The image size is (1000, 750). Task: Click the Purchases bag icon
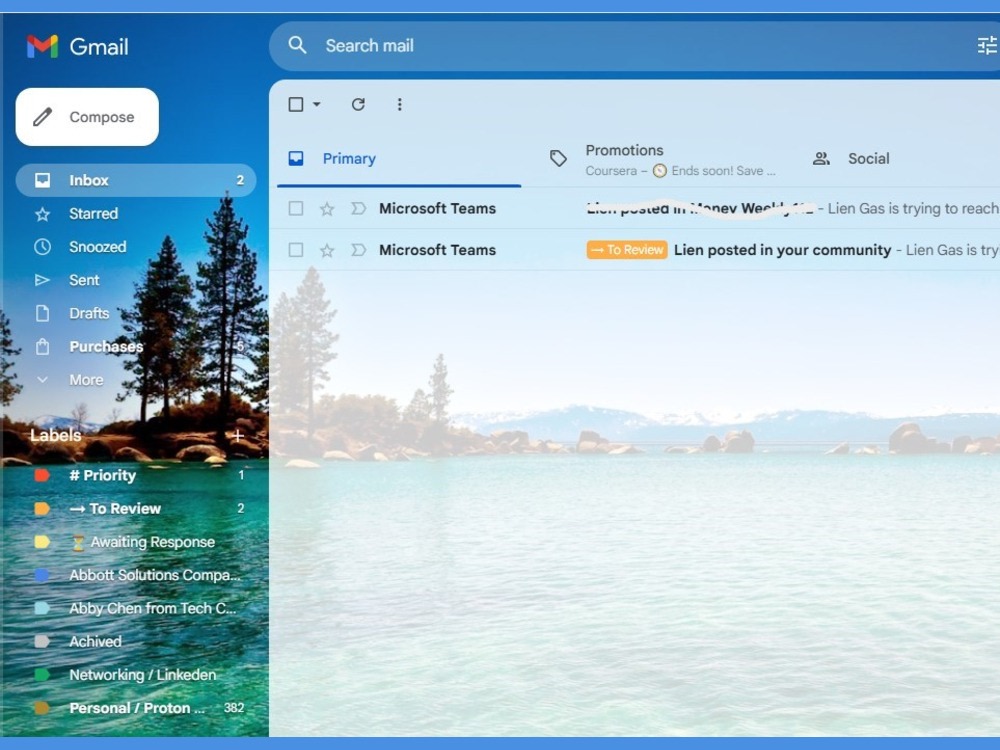[42, 346]
